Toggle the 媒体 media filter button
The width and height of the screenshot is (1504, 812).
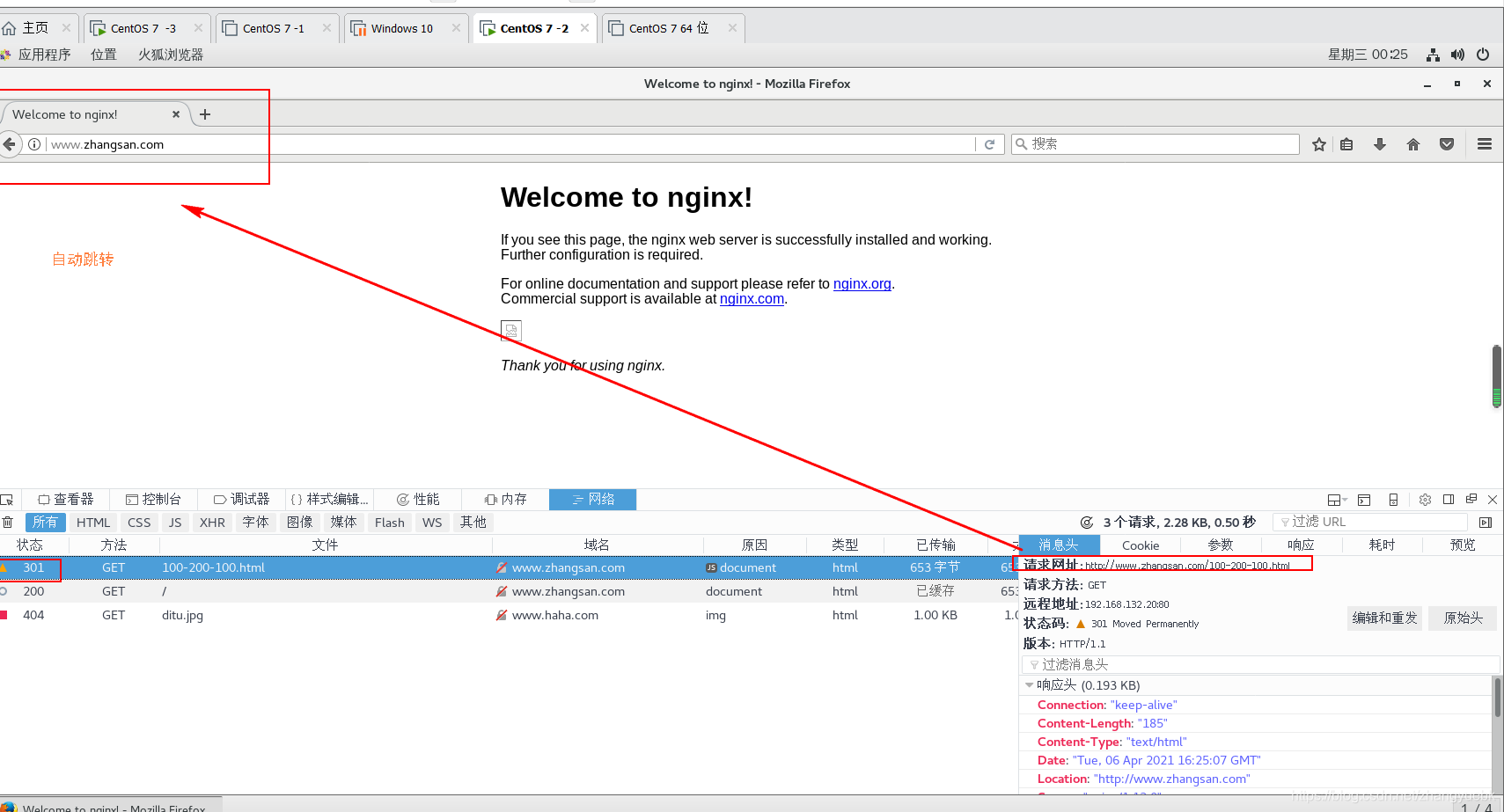click(343, 523)
